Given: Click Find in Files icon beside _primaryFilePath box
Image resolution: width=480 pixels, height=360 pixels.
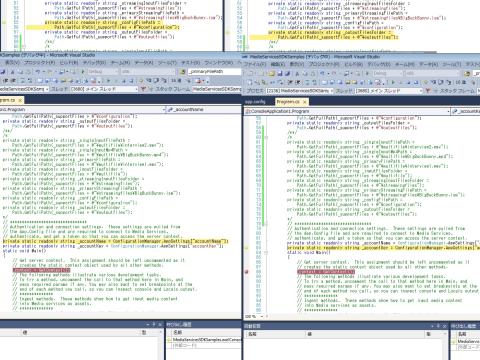Looking at the screenshot, I should pyautogui.click(x=182, y=72).
